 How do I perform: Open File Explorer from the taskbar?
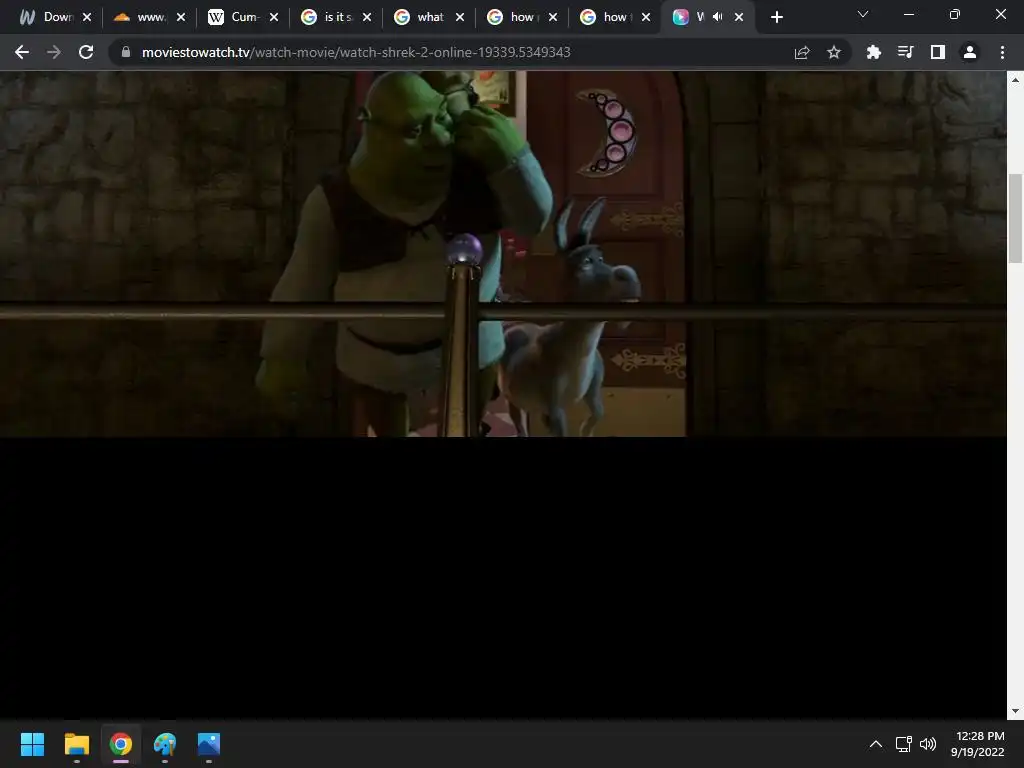click(76, 744)
